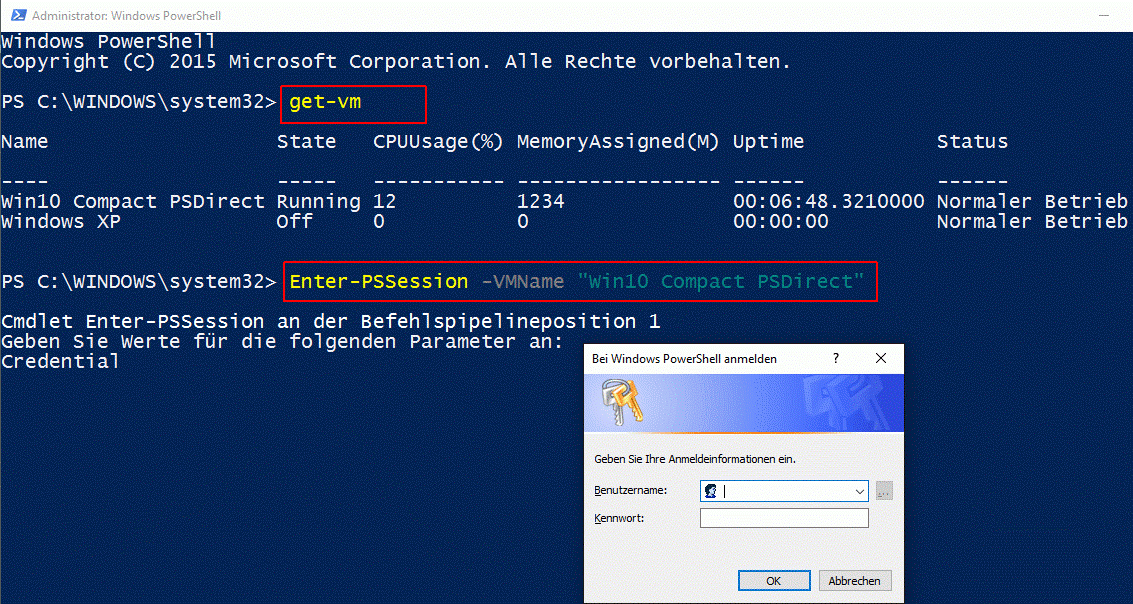Click the highlighted get-vm command
This screenshot has height=604, width=1133.
point(325,103)
